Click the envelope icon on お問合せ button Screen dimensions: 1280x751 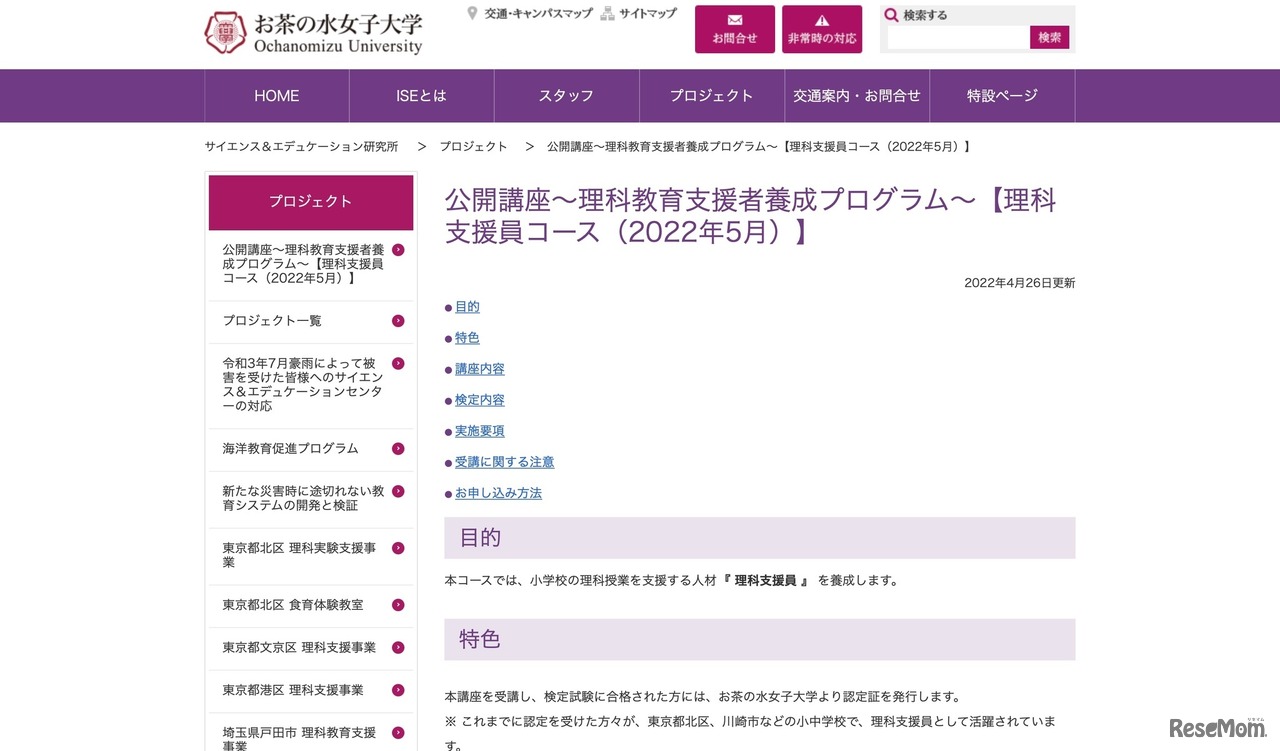tap(735, 18)
